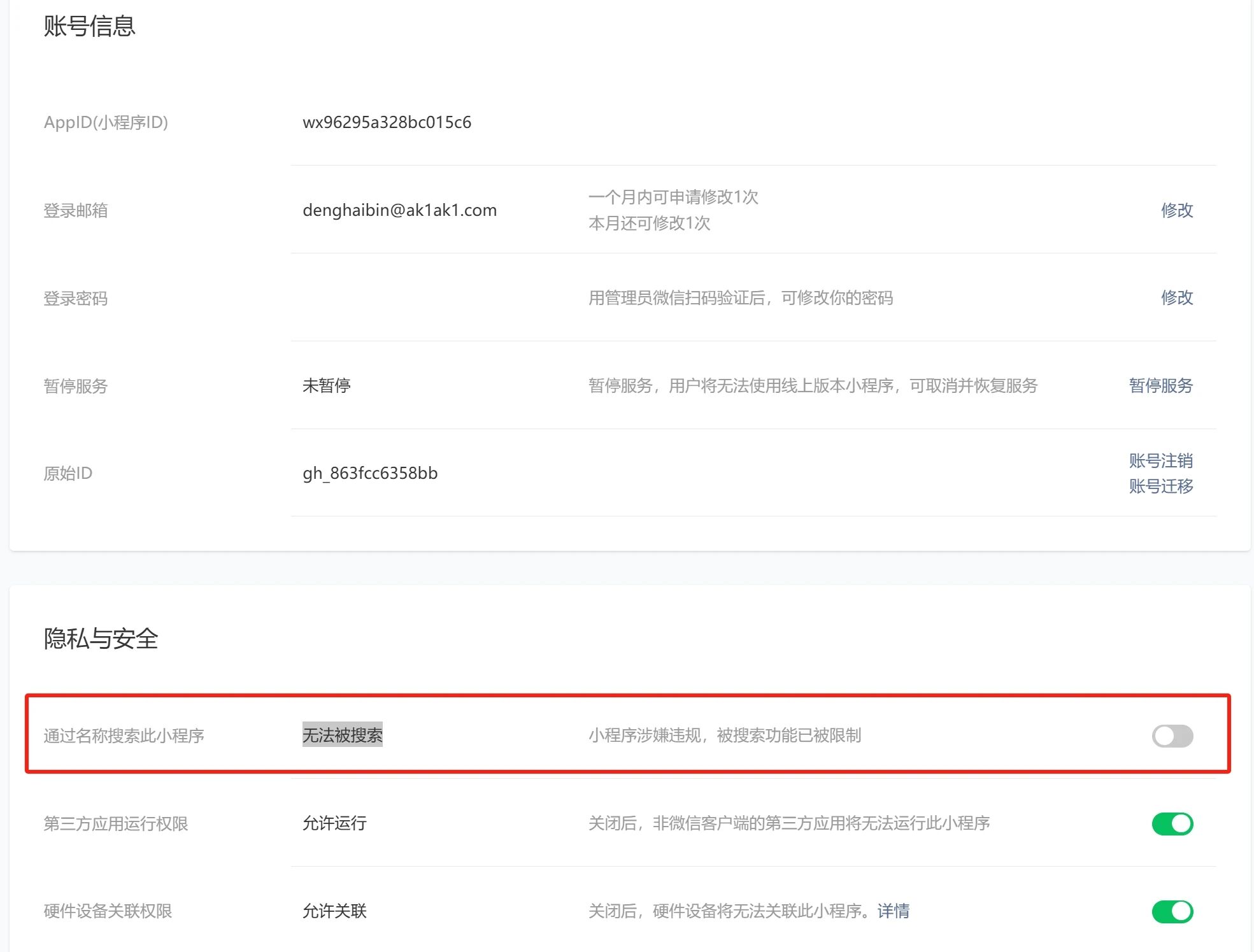Click the AppID value wx96295a328bc015c6
Image resolution: width=1254 pixels, height=952 pixels.
[x=387, y=122]
